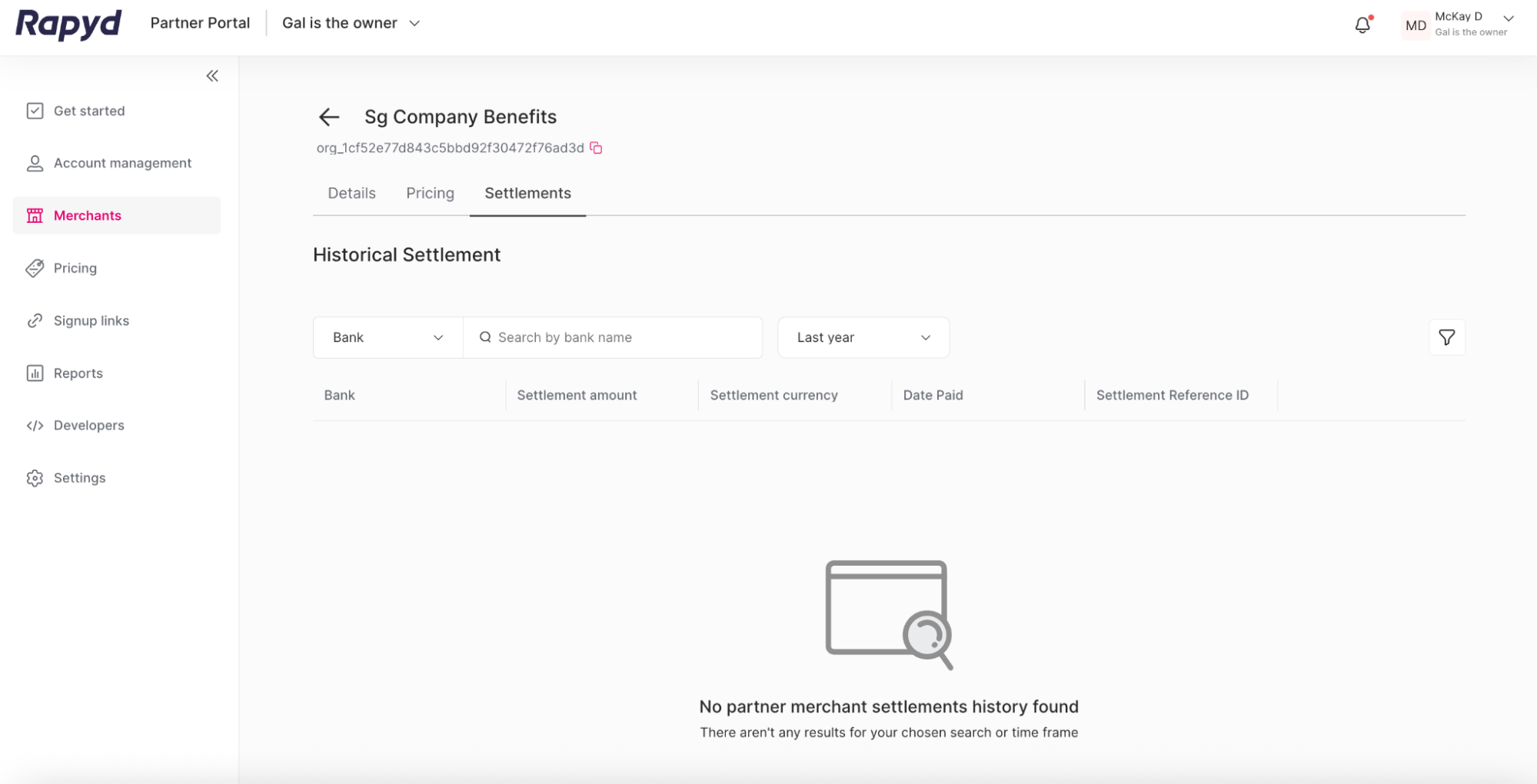This screenshot has width=1537, height=784.
Task: Open the McKay D user menu chevron
Action: click(1509, 18)
